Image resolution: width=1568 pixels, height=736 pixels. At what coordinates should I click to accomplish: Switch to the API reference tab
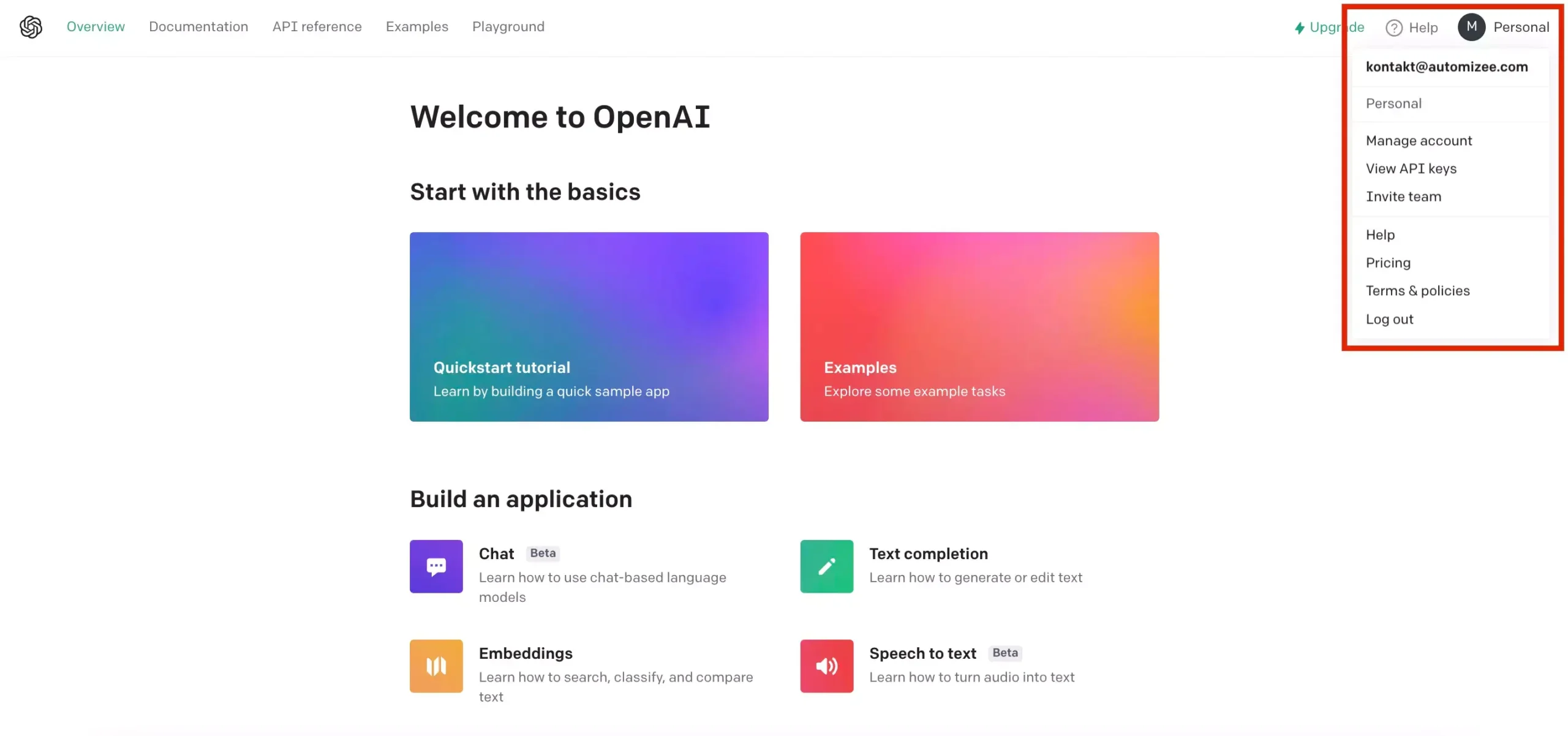pyautogui.click(x=317, y=26)
